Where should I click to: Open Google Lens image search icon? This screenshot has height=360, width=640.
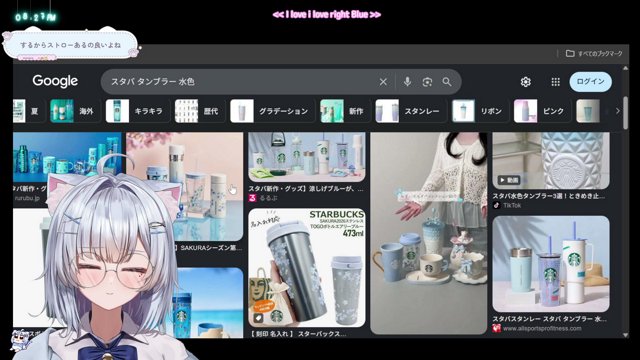[x=427, y=82]
